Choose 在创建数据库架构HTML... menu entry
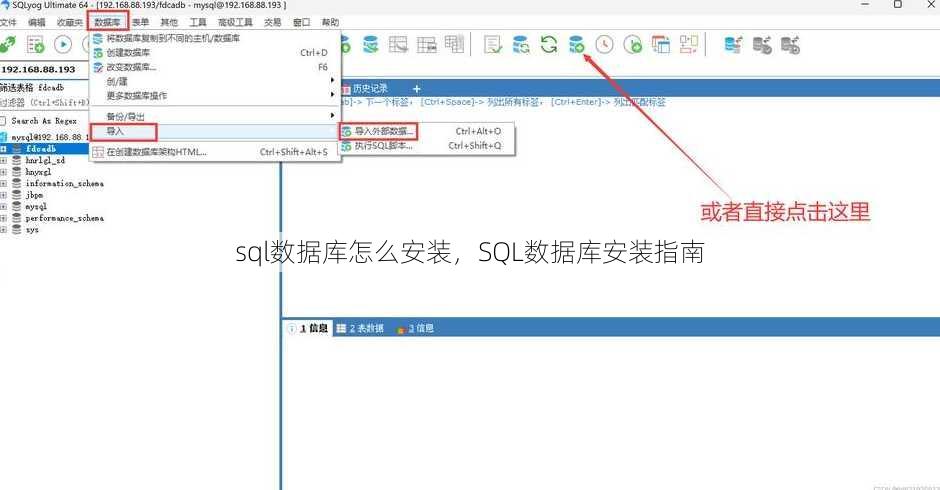 point(215,152)
